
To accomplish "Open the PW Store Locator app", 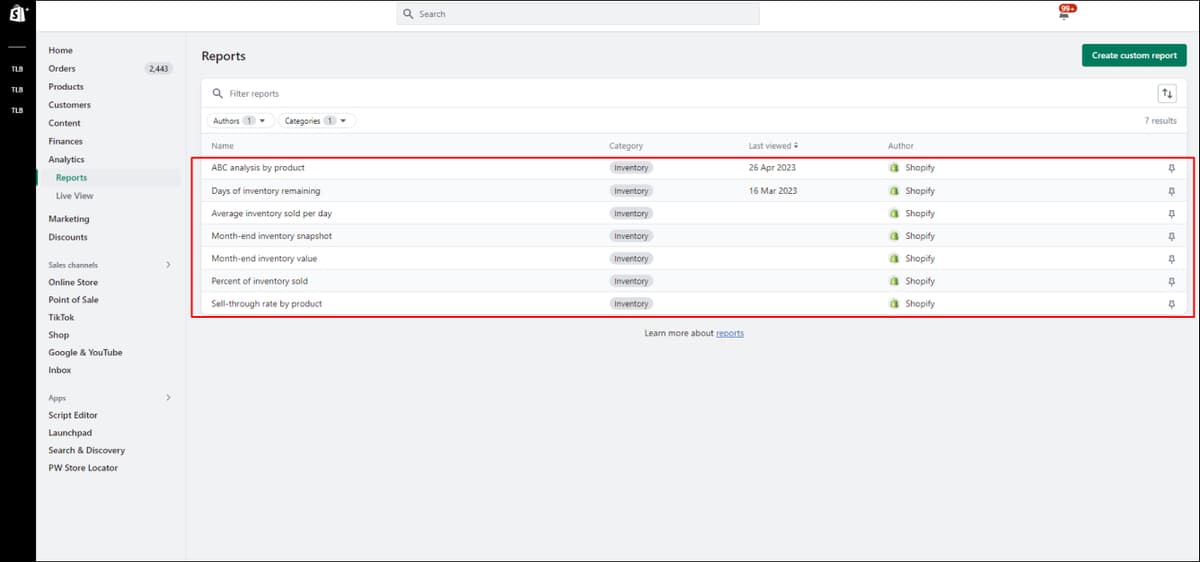I will click(83, 468).
